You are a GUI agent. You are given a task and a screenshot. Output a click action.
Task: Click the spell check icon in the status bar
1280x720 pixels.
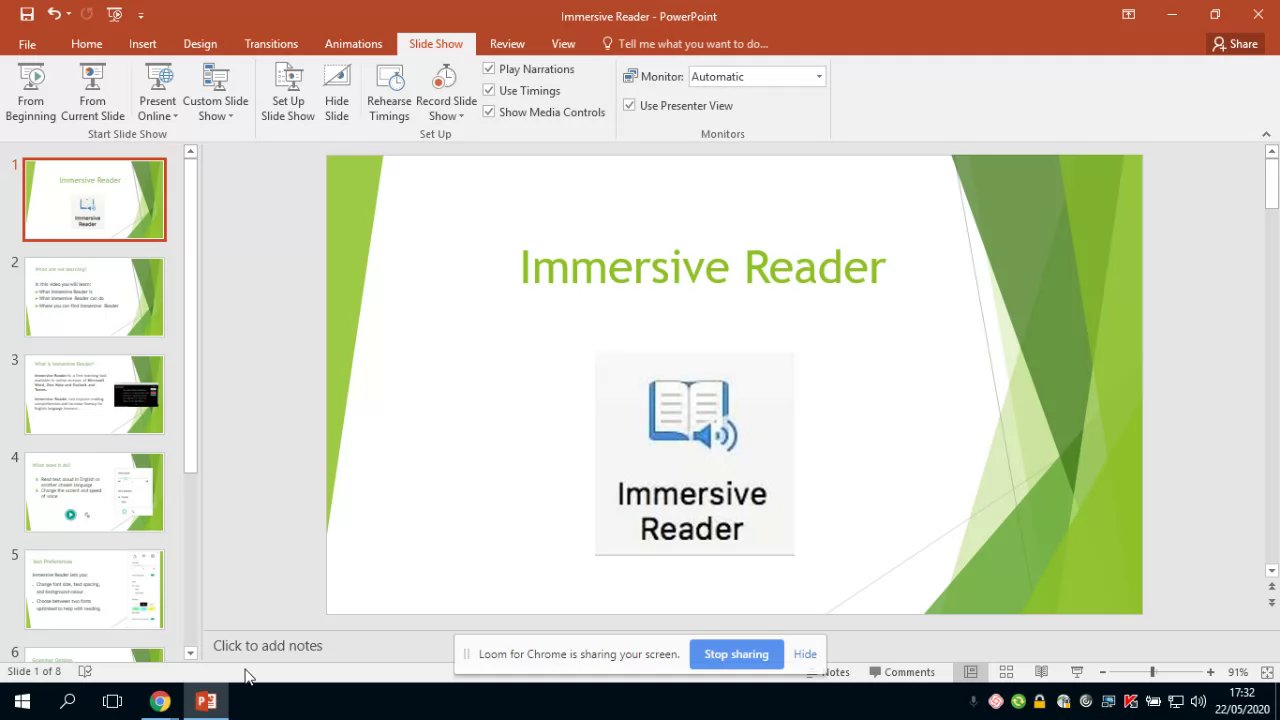[85, 672]
